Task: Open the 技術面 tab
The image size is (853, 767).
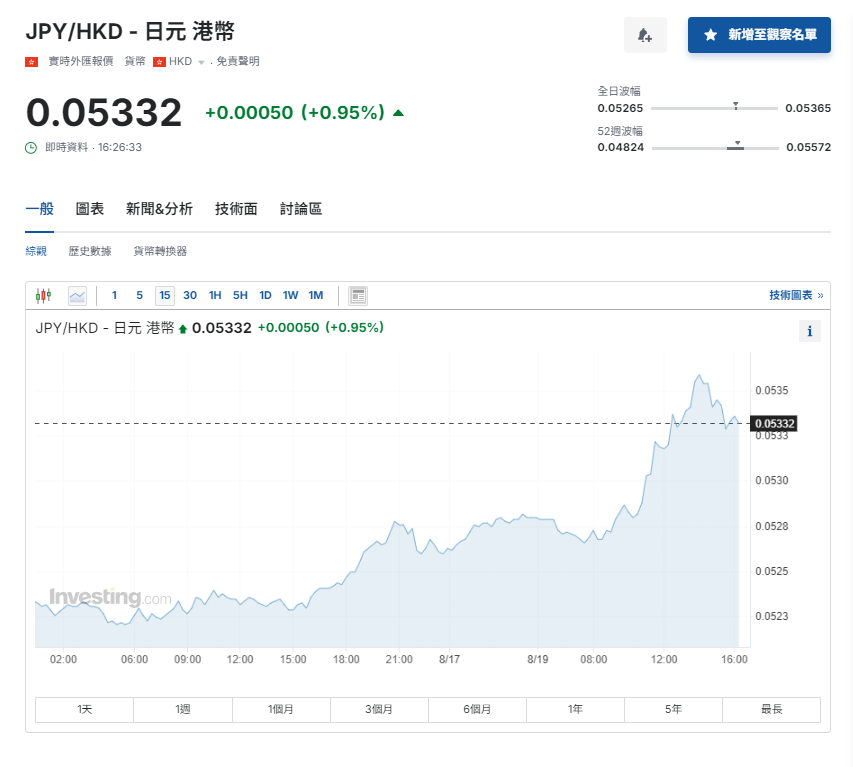Action: 236,209
